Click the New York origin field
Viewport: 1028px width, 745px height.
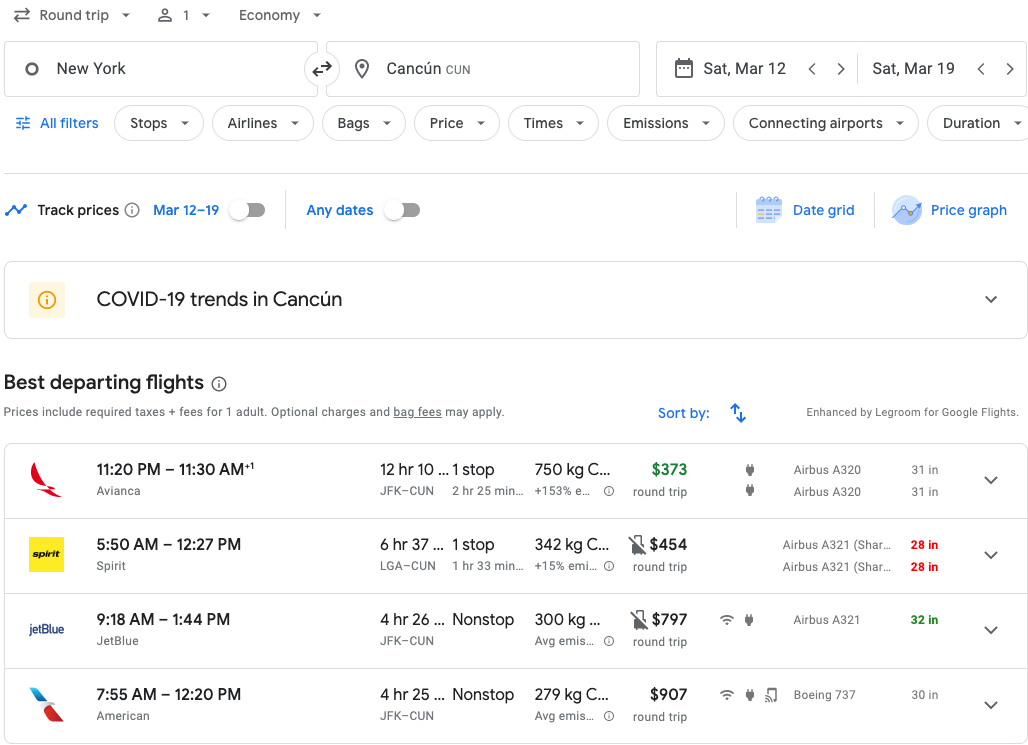(160, 69)
